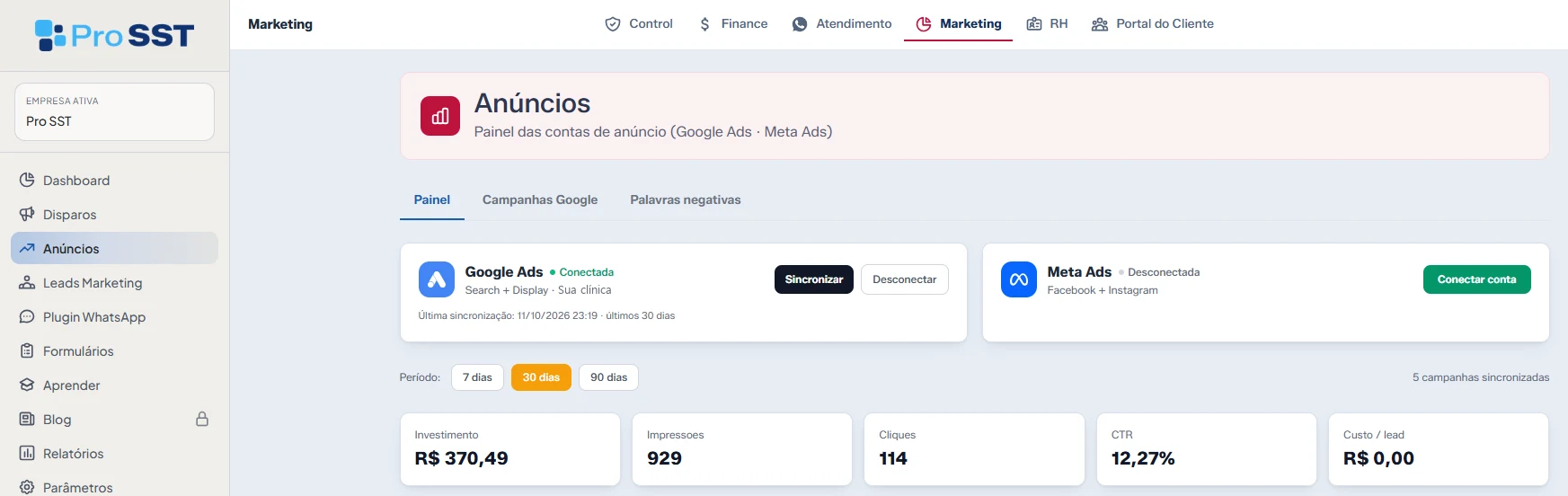The height and width of the screenshot is (496, 1568).
Task: Click the Formulários clipboard icon
Action: [x=27, y=350]
